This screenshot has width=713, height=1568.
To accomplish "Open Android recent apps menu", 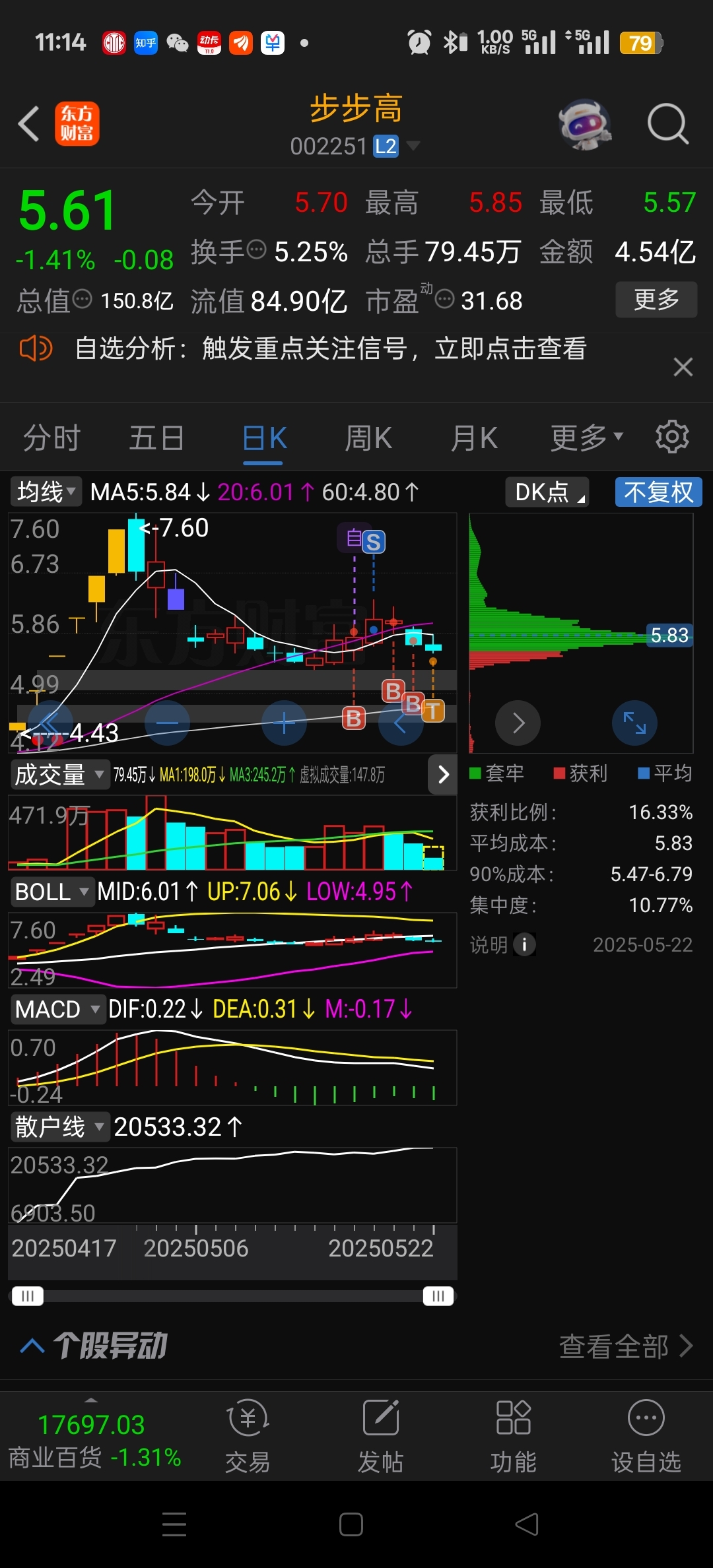I will click(x=174, y=1524).
